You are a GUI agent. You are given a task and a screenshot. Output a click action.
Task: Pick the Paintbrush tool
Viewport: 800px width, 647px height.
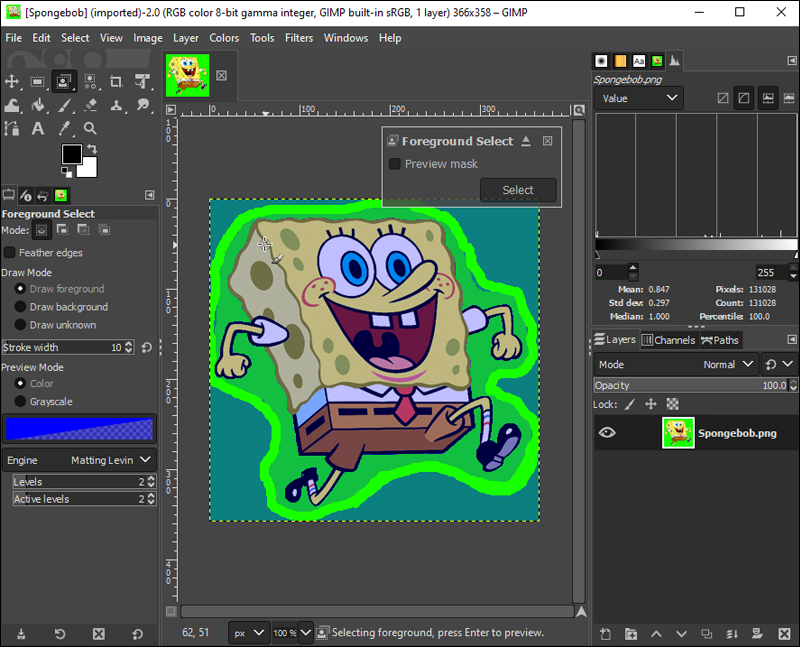64,105
